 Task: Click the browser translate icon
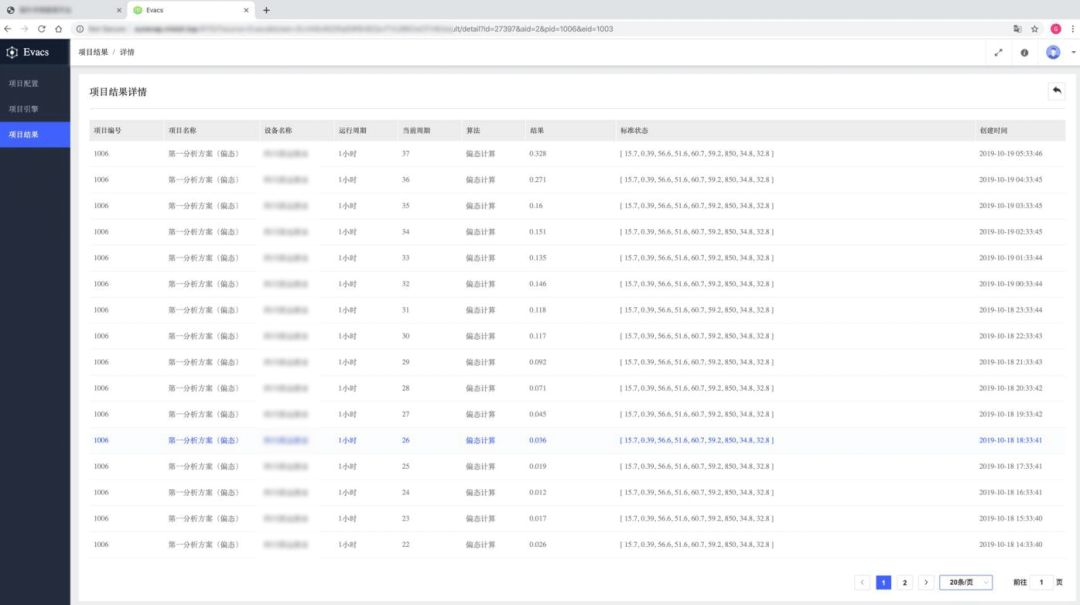tap(1017, 29)
